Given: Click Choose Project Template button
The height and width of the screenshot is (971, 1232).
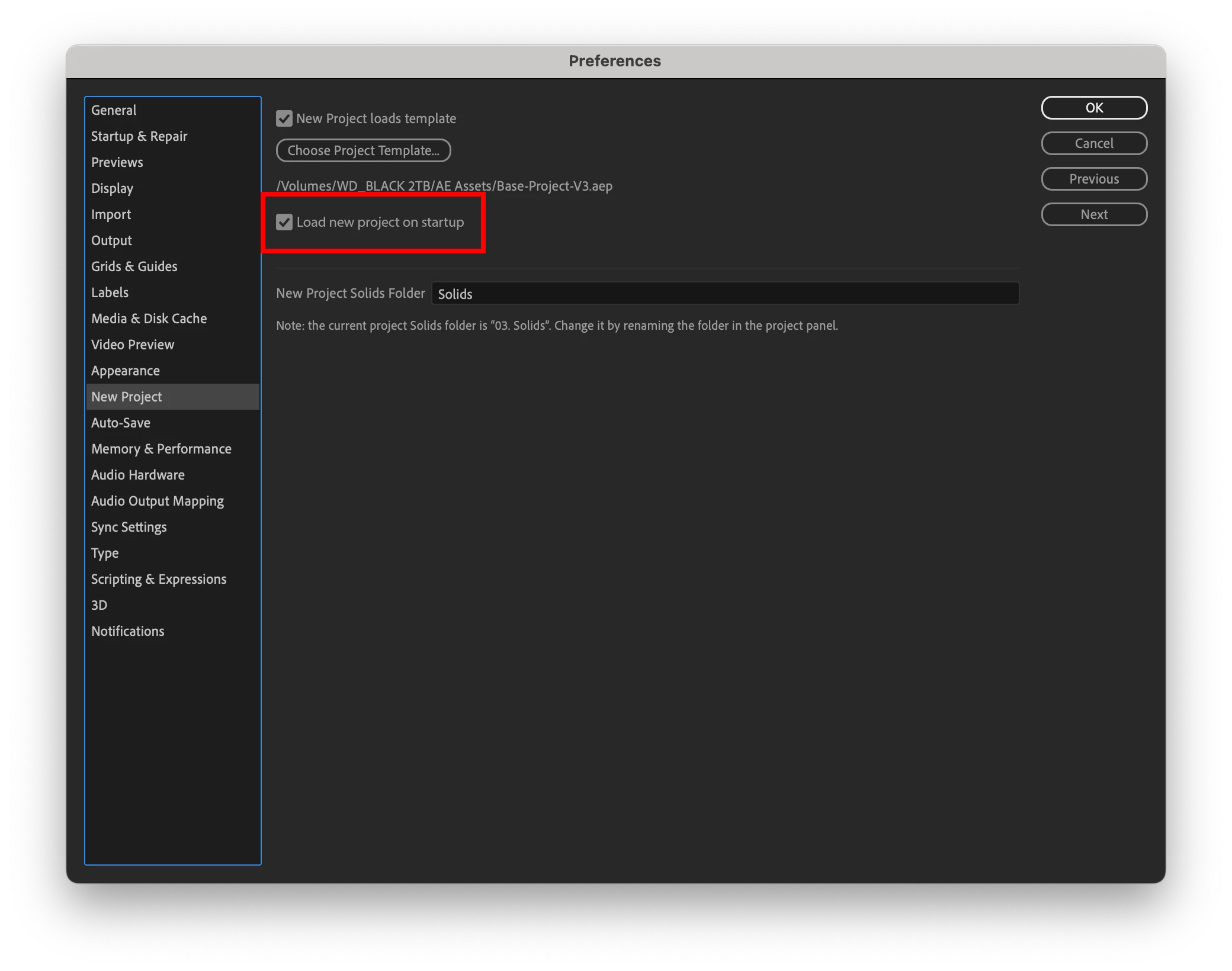Looking at the screenshot, I should (x=363, y=150).
